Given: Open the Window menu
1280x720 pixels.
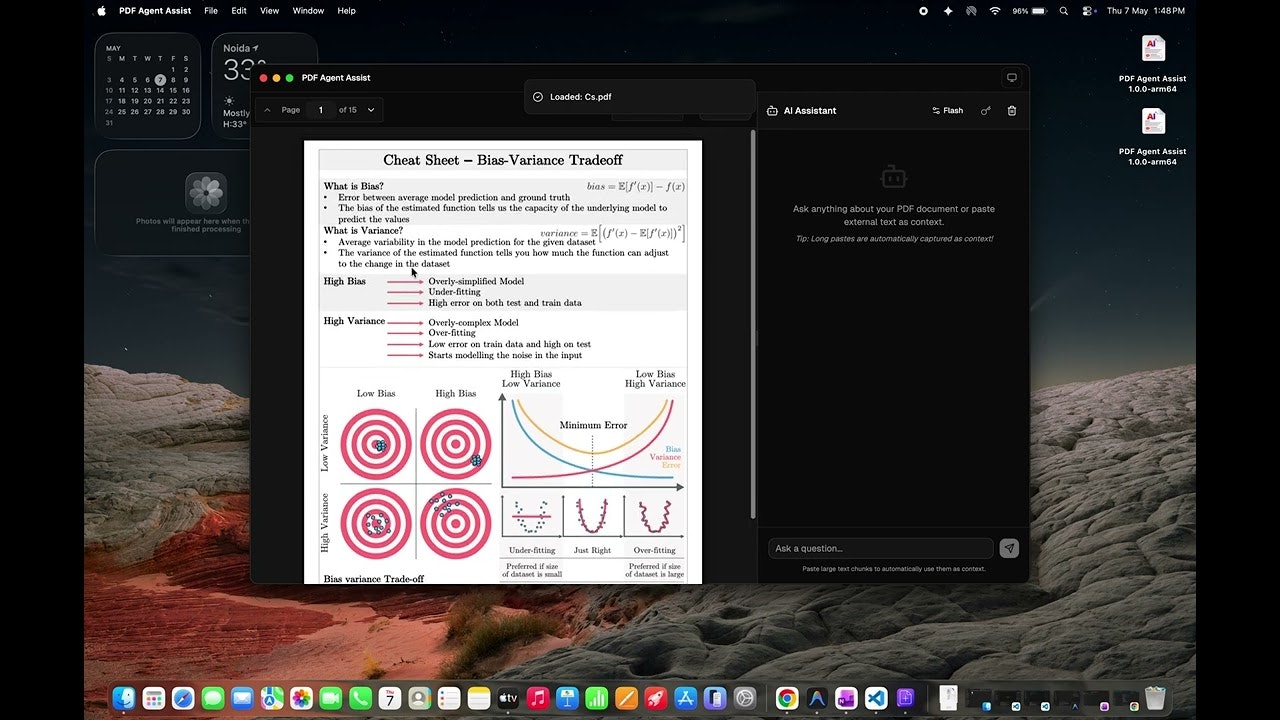Looking at the screenshot, I should pyautogui.click(x=308, y=11).
